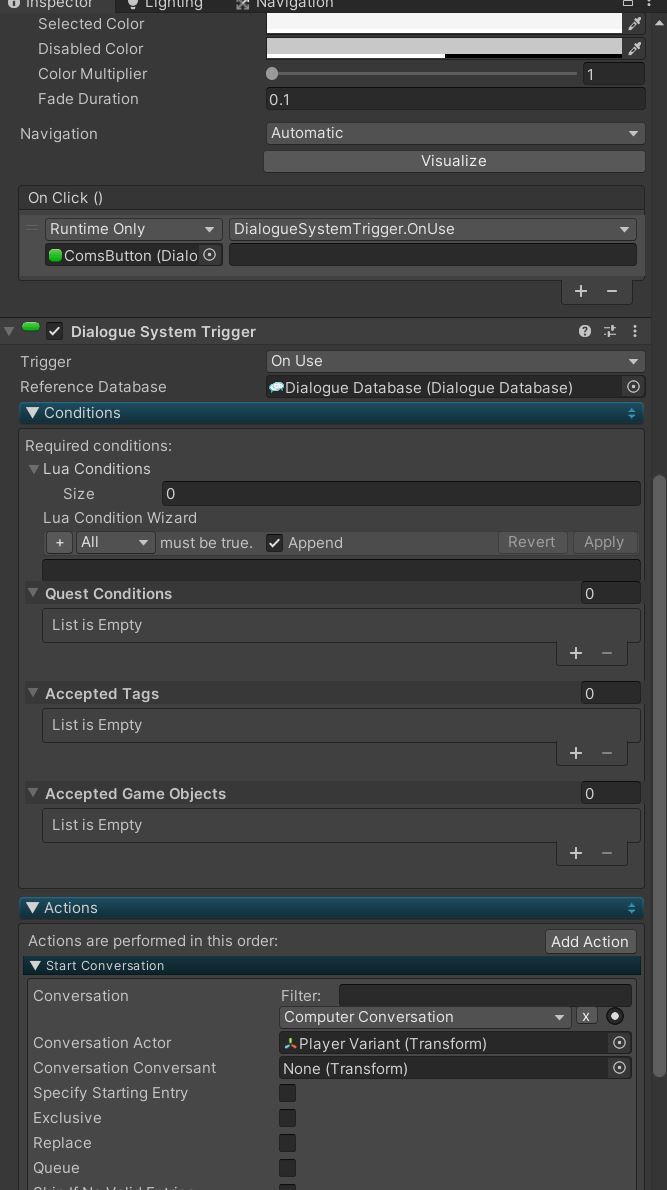Add a Quest Conditions entry

tap(576, 653)
